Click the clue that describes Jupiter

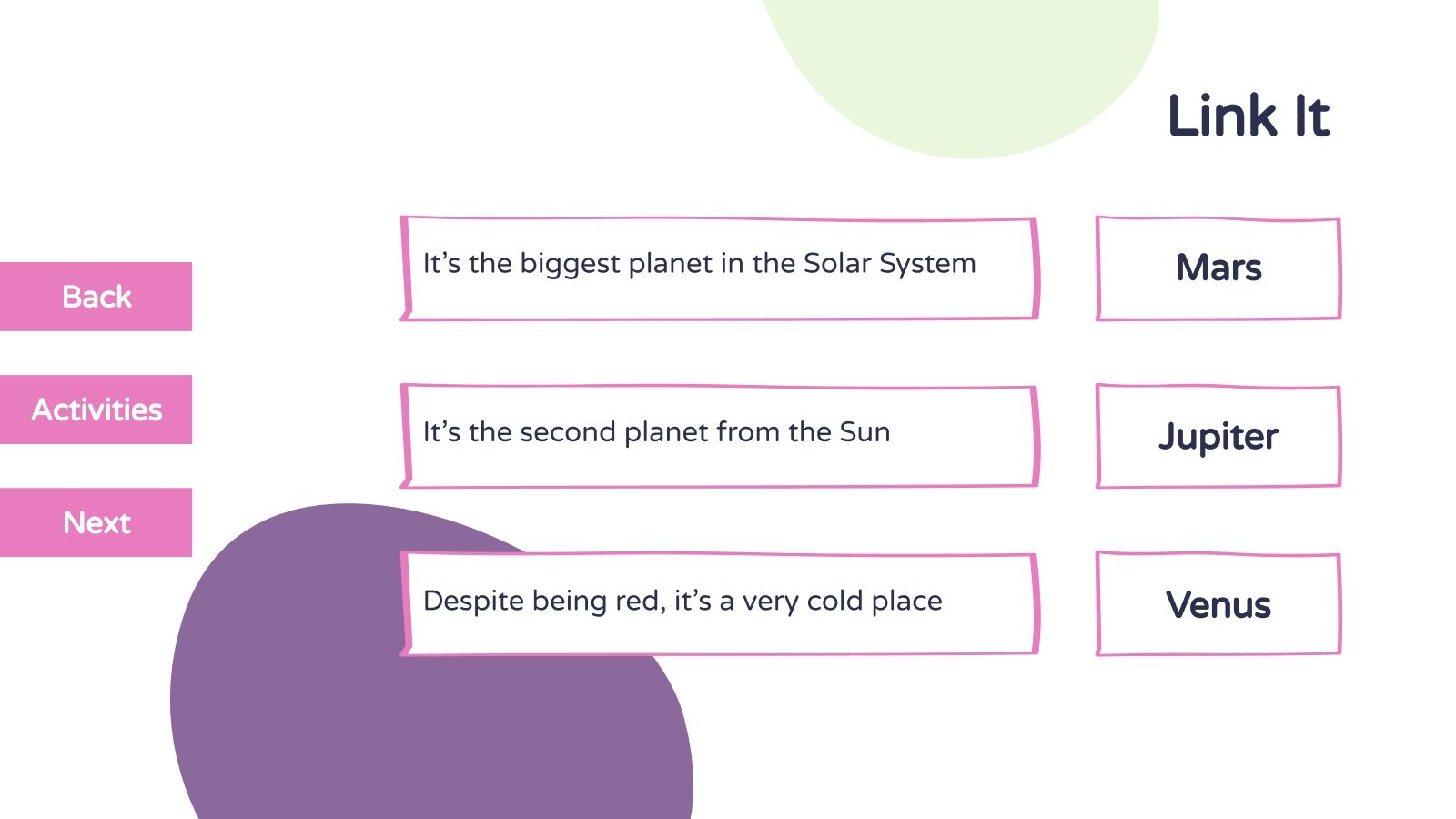point(719,268)
